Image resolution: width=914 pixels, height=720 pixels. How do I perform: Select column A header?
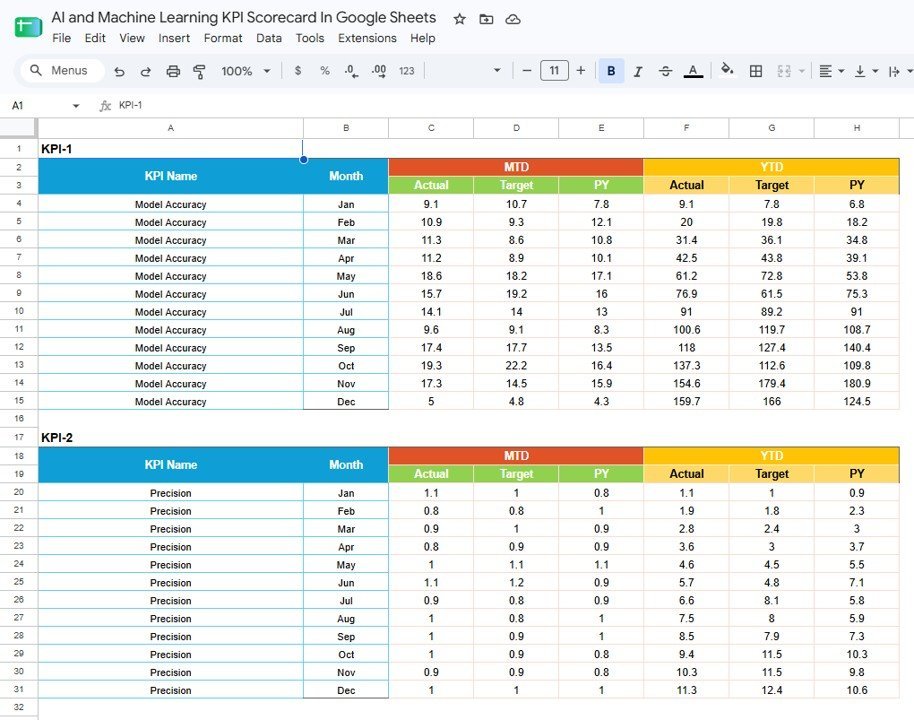[x=171, y=128]
